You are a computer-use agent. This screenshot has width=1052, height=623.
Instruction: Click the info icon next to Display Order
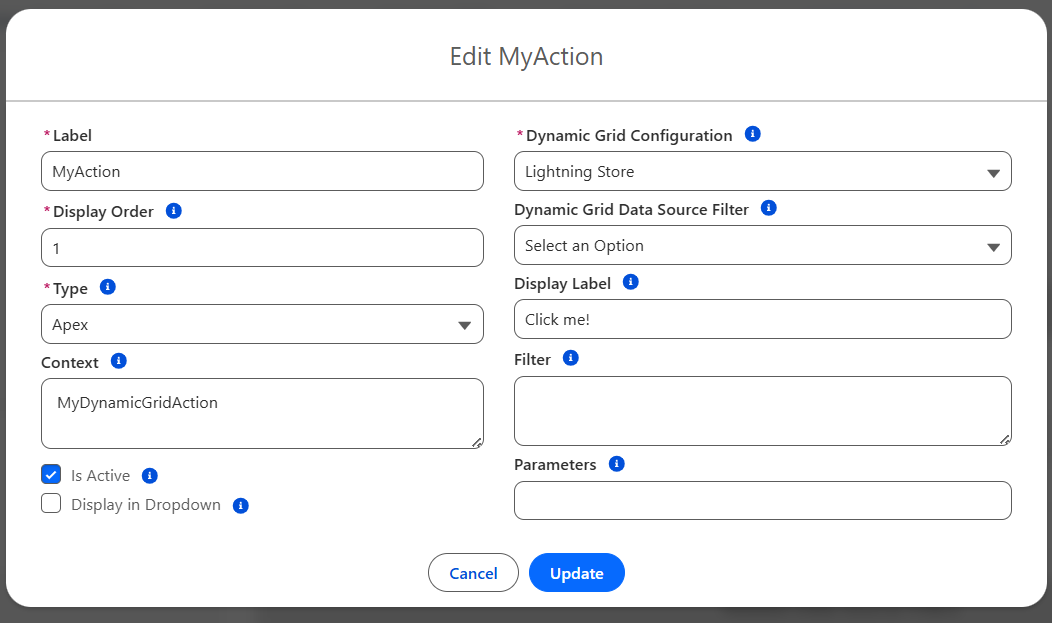tap(173, 211)
